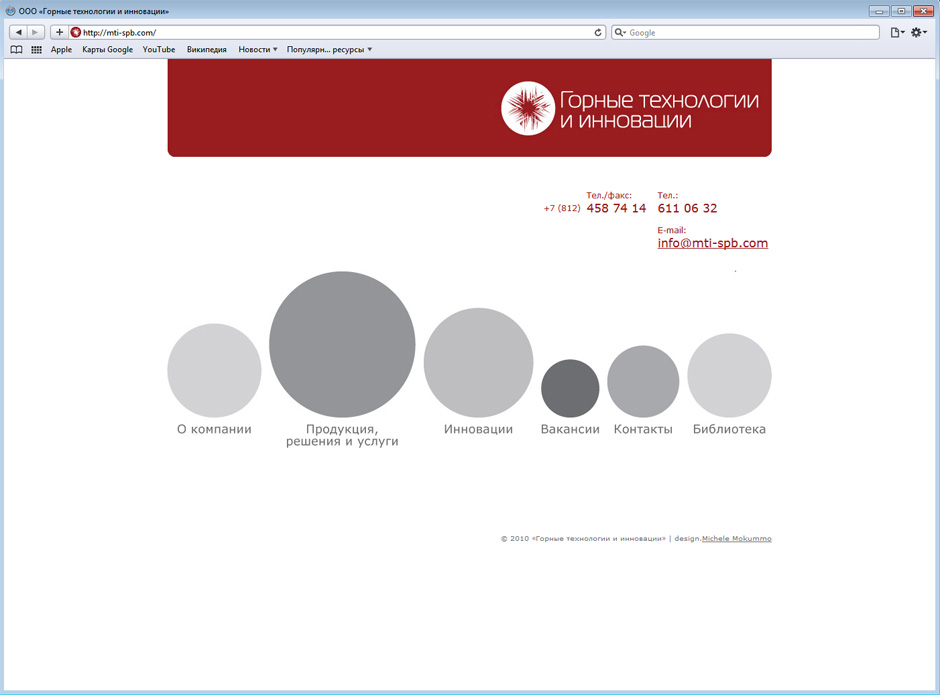940x695 pixels.
Task: Click the browser Forward arrow button
Action: [36, 32]
